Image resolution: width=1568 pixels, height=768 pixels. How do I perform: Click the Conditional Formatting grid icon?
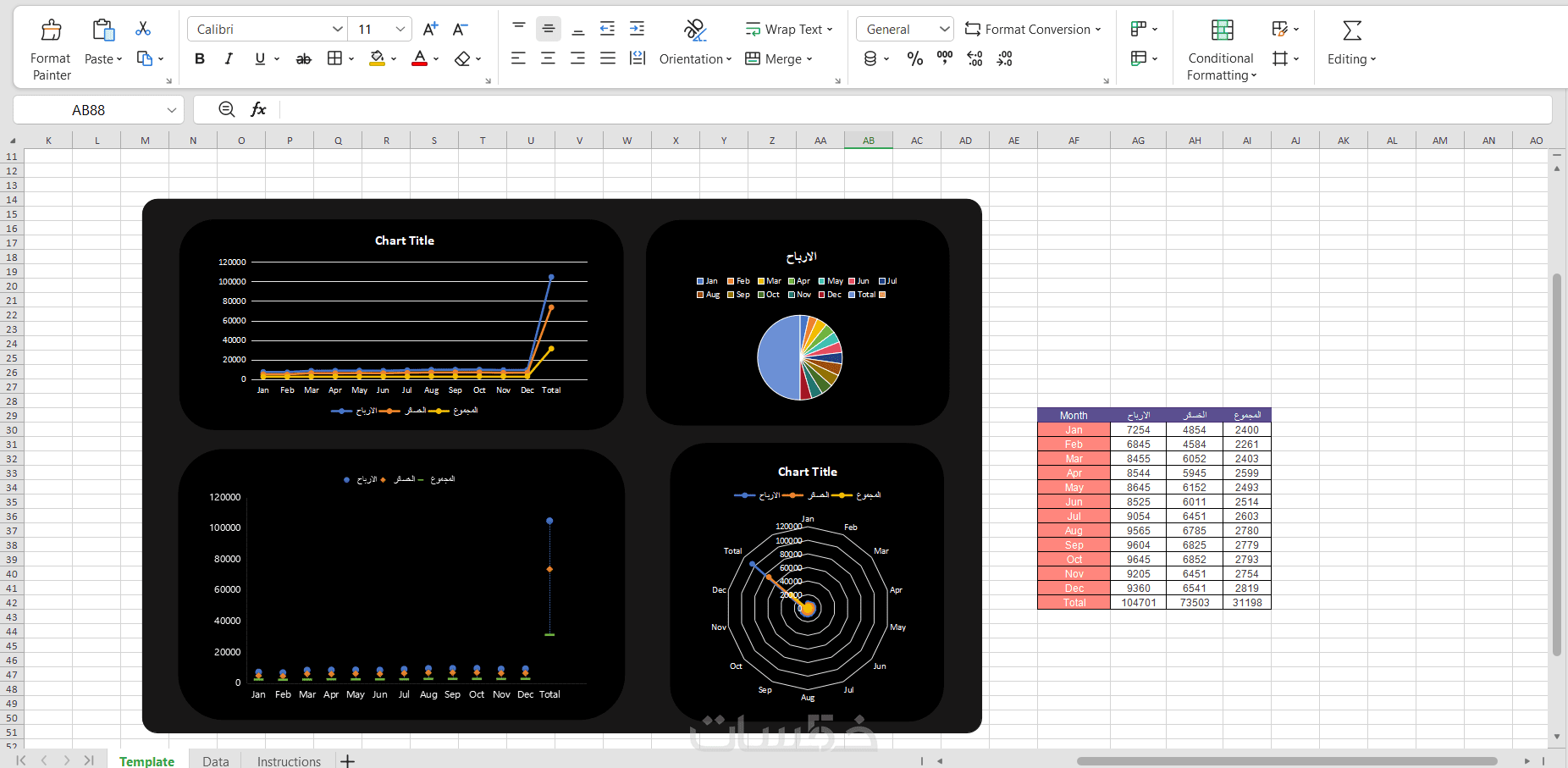tap(1222, 30)
